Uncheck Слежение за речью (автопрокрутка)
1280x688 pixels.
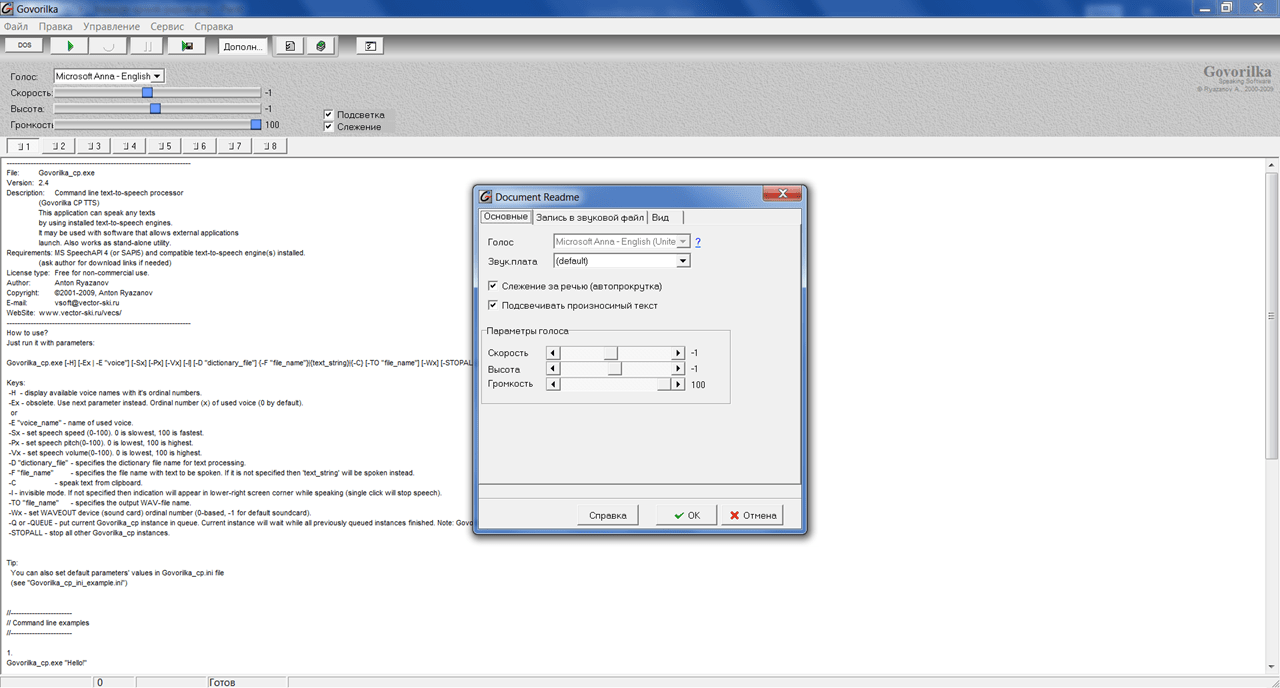[493, 286]
